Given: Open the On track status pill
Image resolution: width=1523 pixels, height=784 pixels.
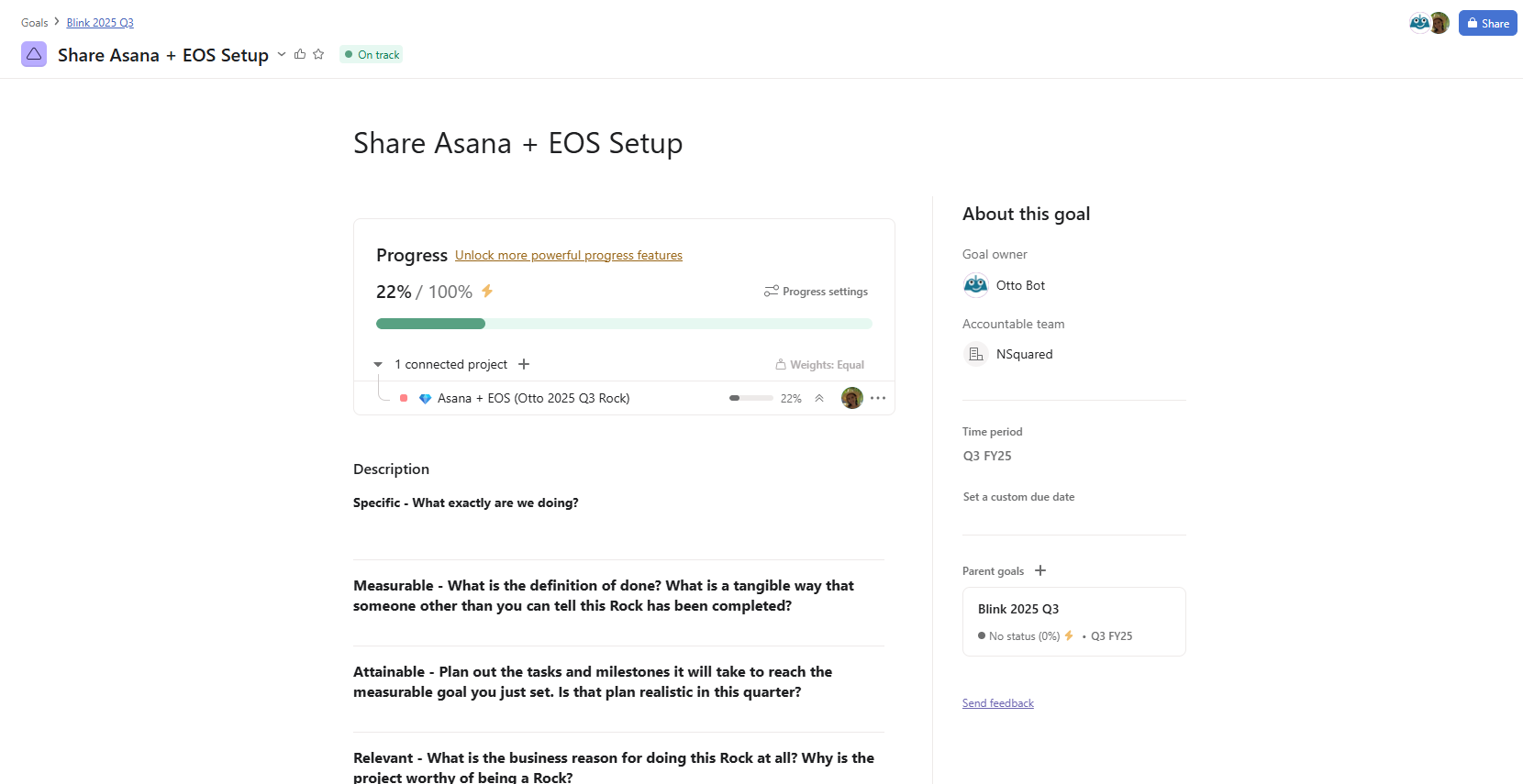Looking at the screenshot, I should click(x=372, y=55).
